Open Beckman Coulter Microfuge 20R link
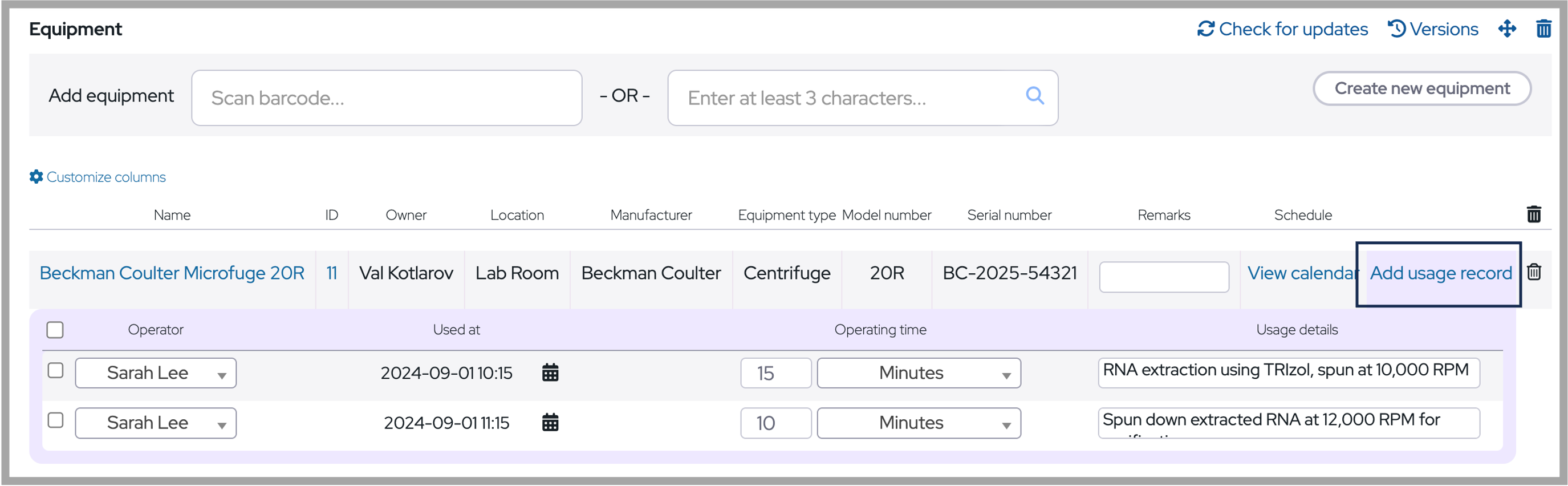The width and height of the screenshot is (1568, 486). [x=172, y=273]
